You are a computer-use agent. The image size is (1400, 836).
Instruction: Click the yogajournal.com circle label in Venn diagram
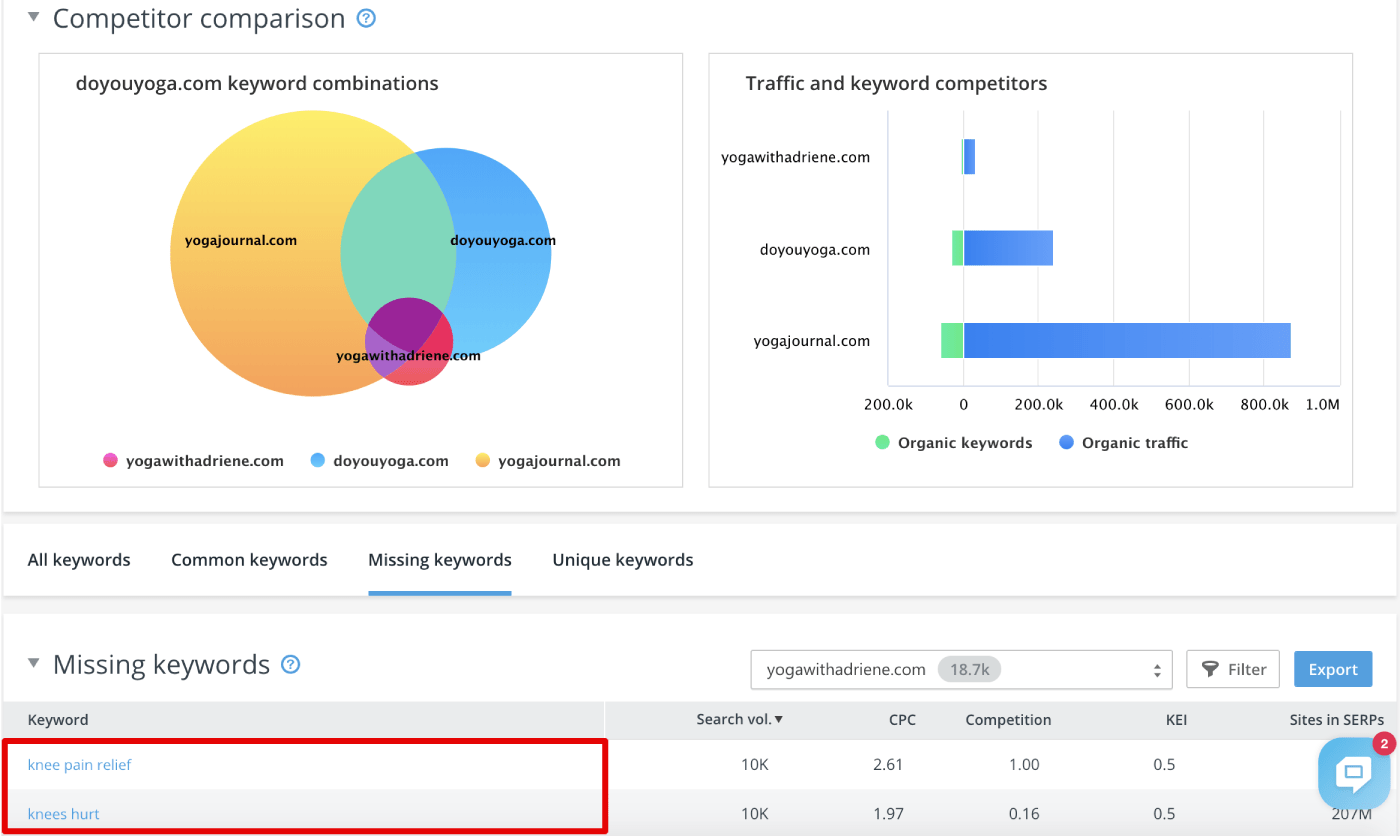(x=241, y=240)
